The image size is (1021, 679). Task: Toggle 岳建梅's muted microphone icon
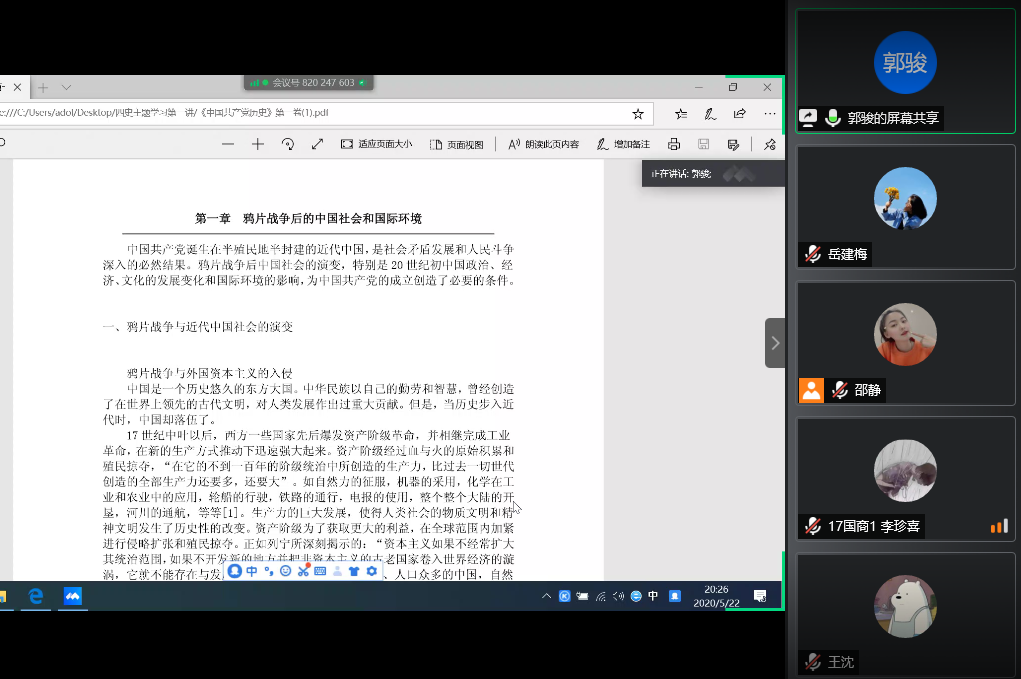[813, 254]
